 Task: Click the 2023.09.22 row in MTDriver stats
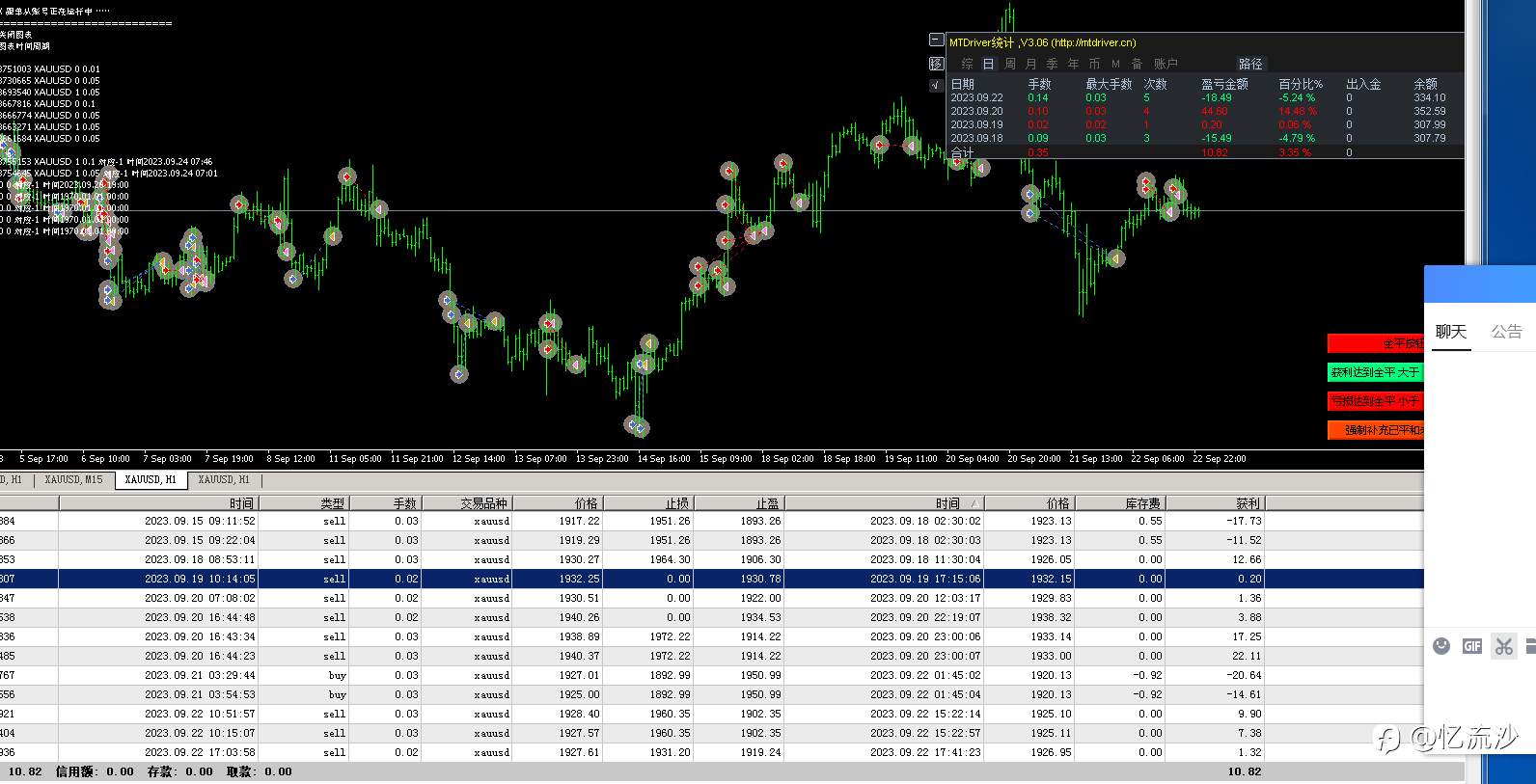[1205, 97]
